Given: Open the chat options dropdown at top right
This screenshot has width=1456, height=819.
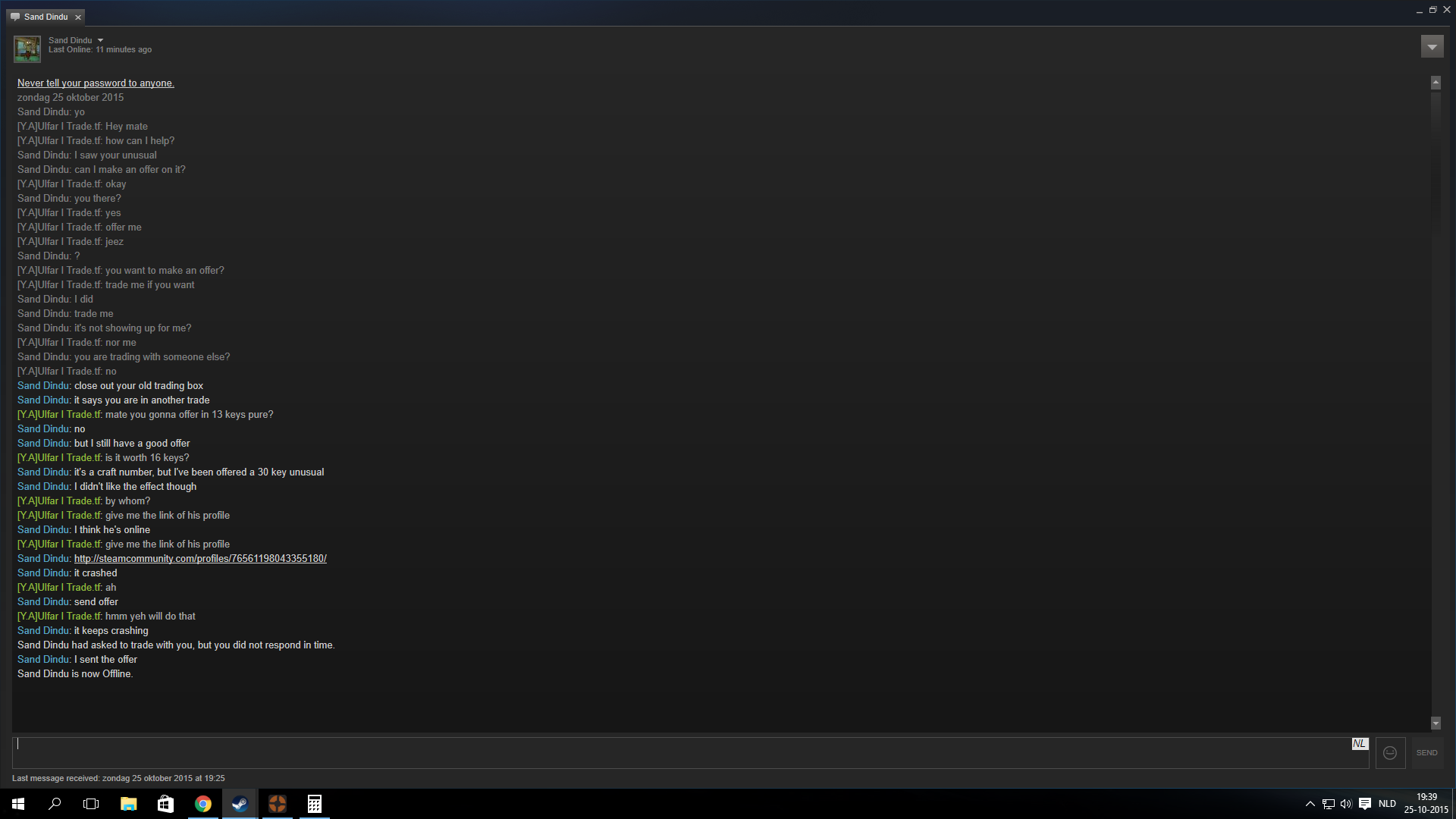Looking at the screenshot, I should [1432, 47].
